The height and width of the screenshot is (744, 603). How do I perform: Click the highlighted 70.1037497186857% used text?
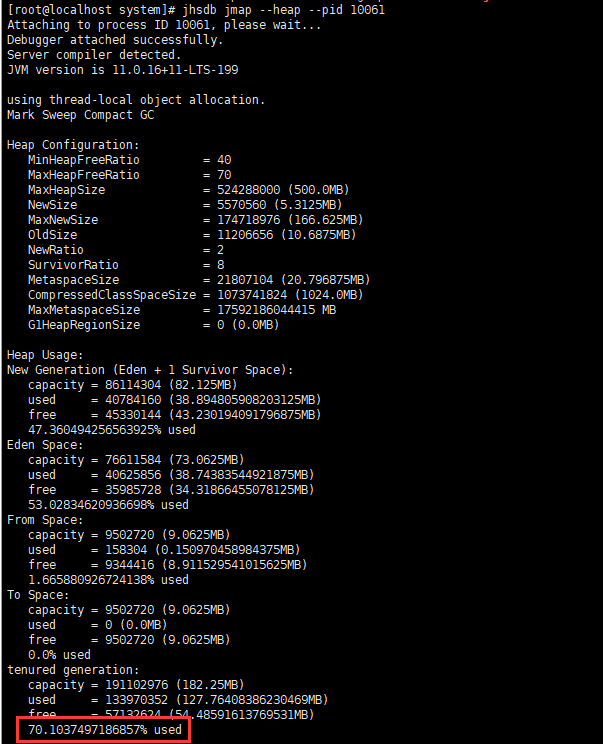coord(105,730)
